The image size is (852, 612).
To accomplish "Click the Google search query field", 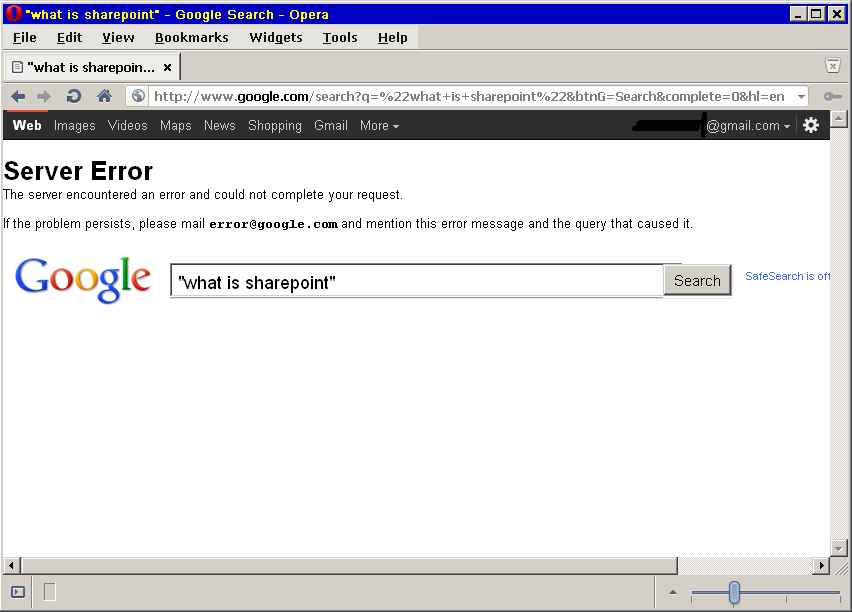I will click(417, 281).
